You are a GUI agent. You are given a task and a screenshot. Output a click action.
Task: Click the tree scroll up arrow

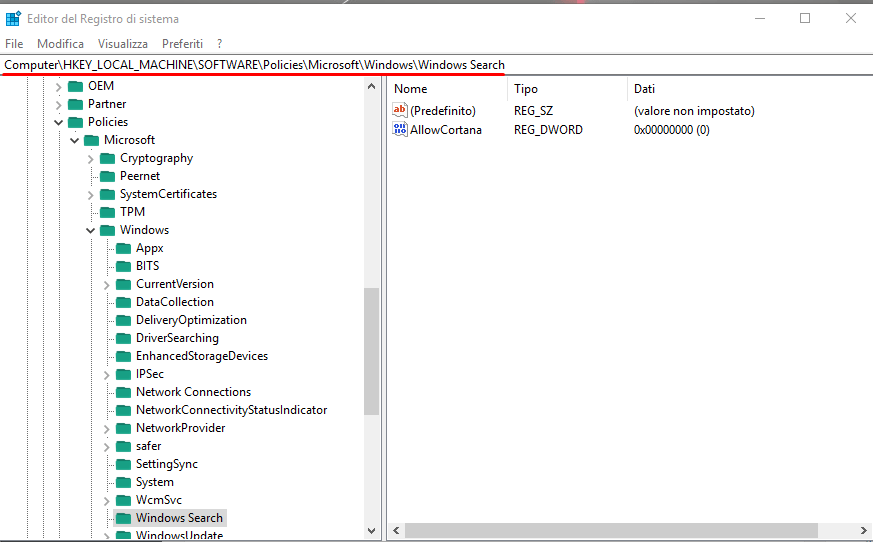click(371, 86)
